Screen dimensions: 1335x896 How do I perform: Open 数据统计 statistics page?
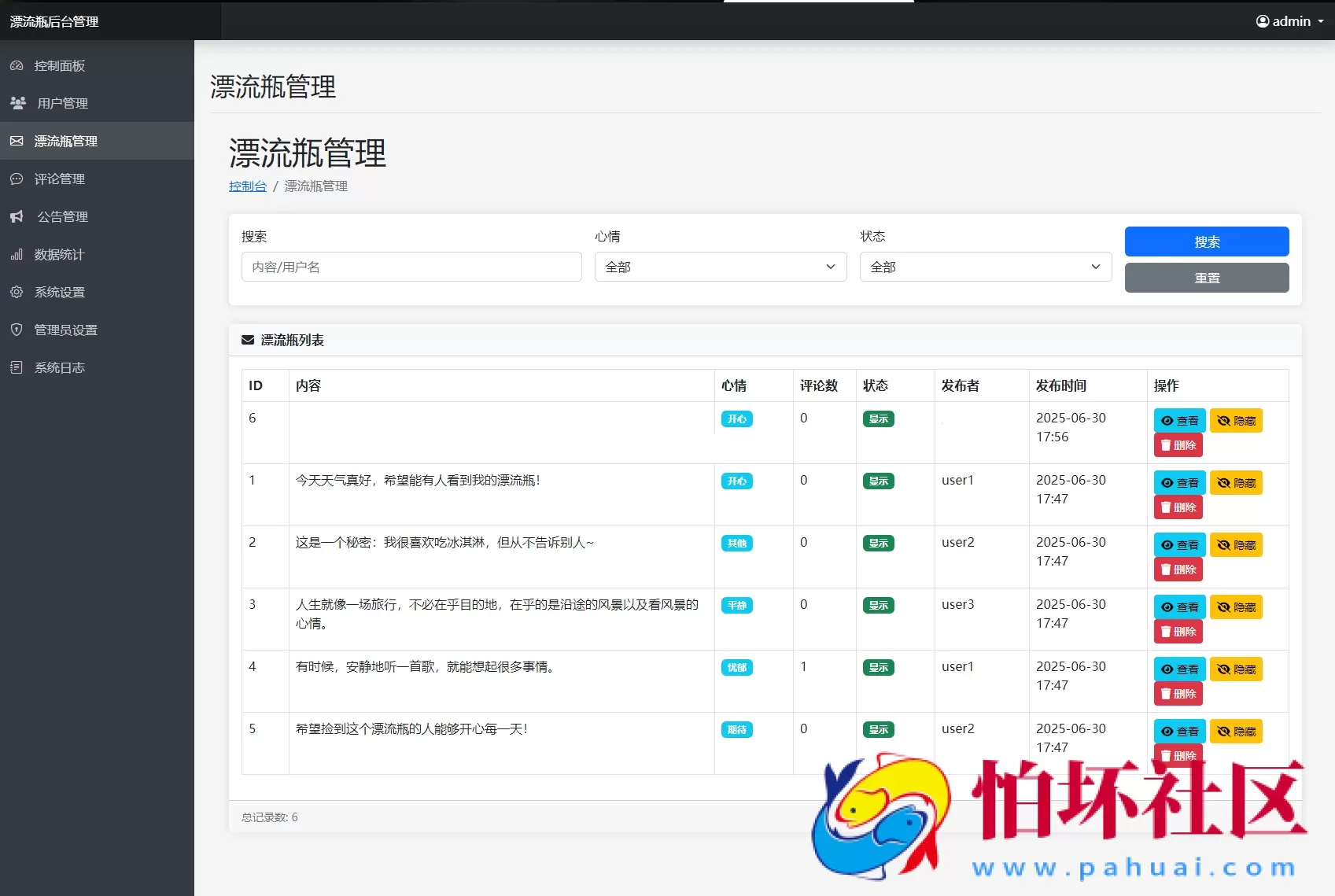point(59,254)
